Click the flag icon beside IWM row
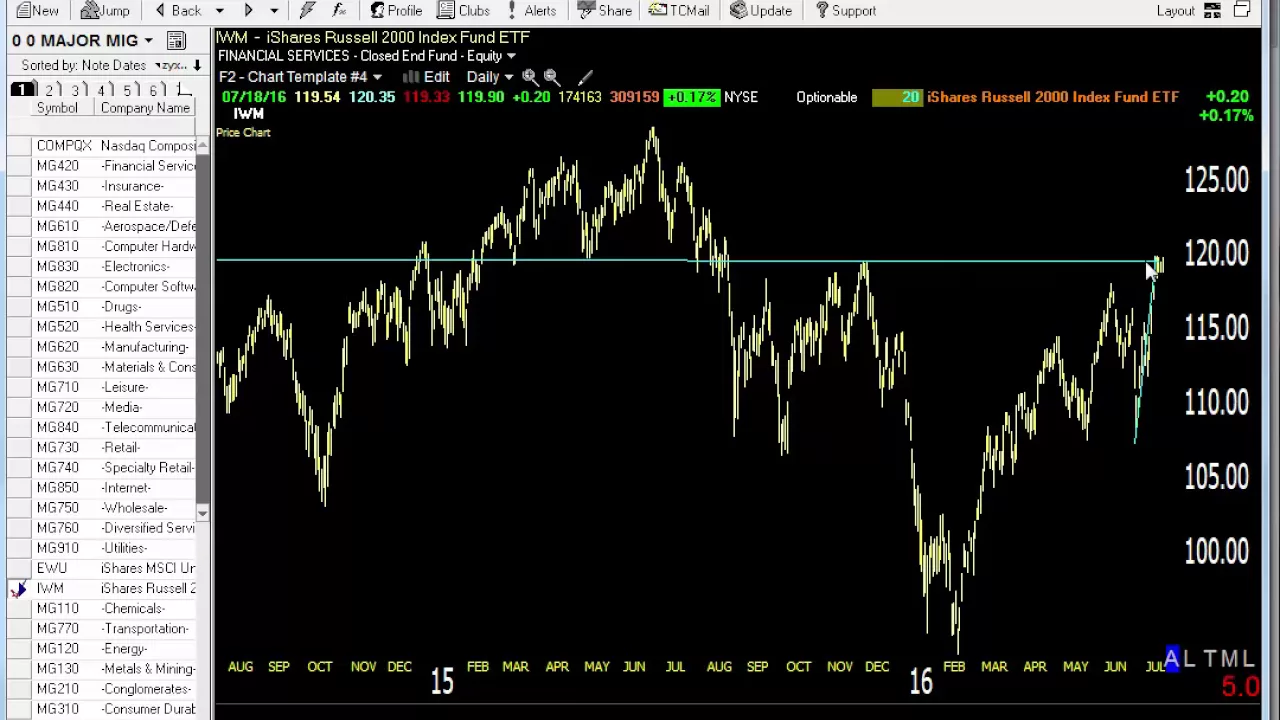 click(18, 589)
